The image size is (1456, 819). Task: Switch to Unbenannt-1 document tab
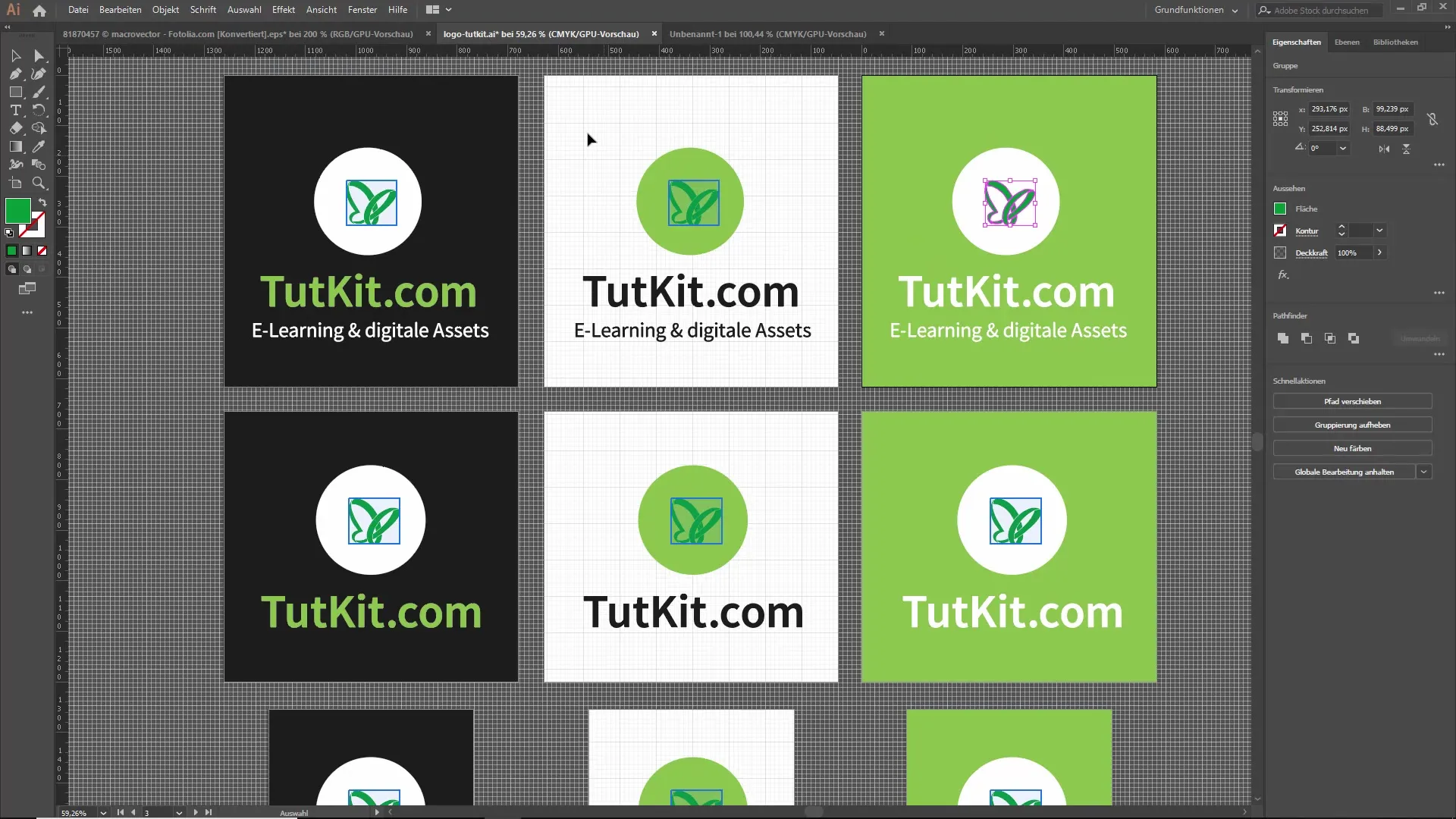pyautogui.click(x=767, y=34)
